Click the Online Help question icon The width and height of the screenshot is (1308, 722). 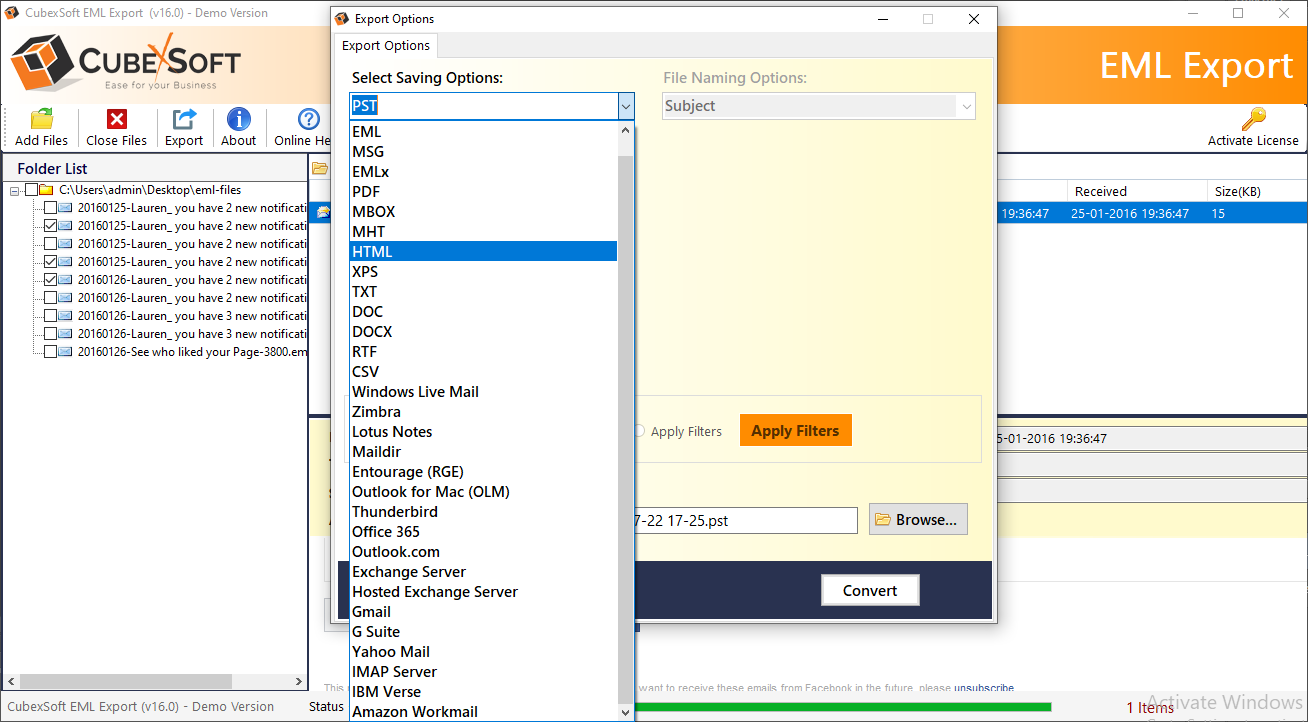pyautogui.click(x=309, y=120)
